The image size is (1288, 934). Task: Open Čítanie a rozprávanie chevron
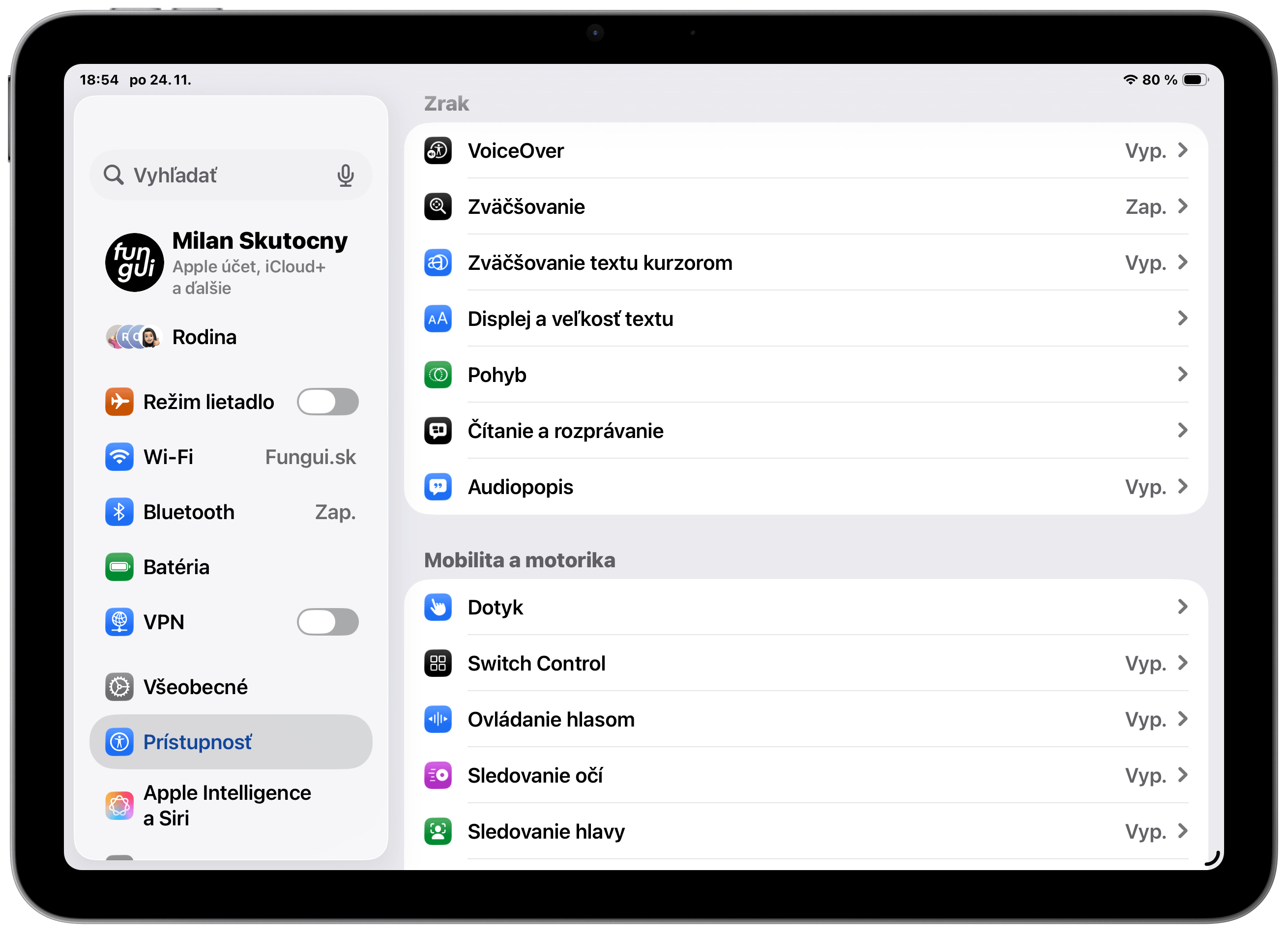[x=1182, y=431]
